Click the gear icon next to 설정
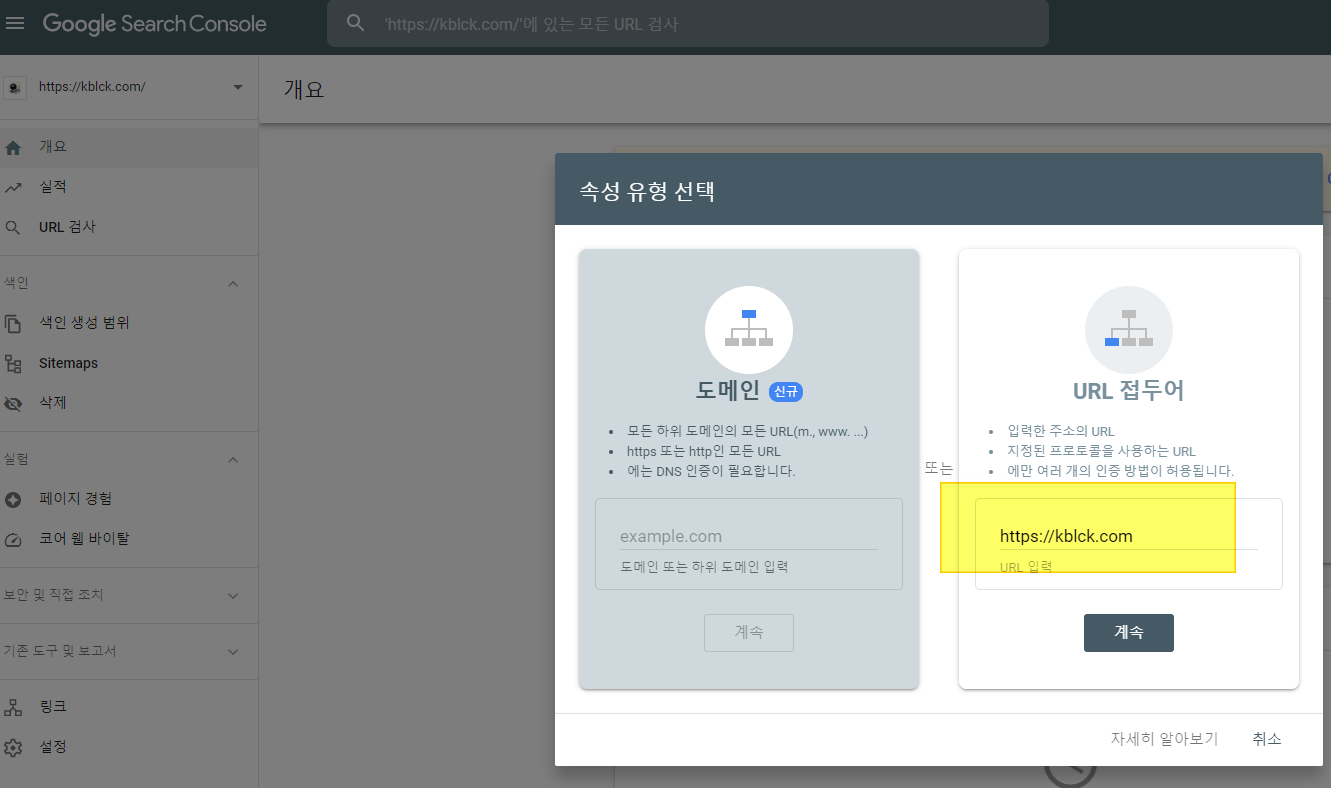Image resolution: width=1331 pixels, height=788 pixels. 13,747
